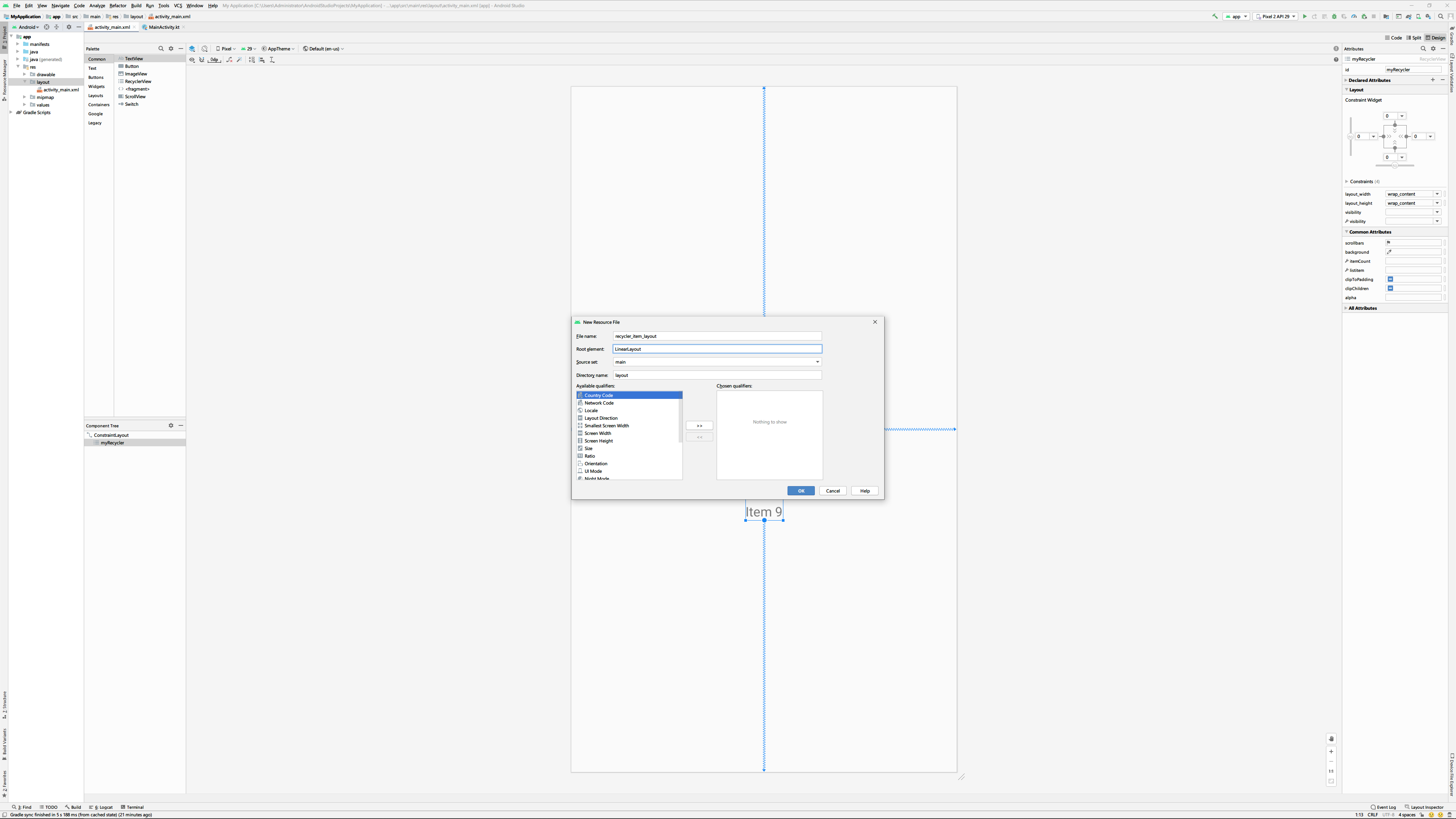The height and width of the screenshot is (819, 1456).
Task: Select the Orientation qualifier in the list
Action: (596, 463)
